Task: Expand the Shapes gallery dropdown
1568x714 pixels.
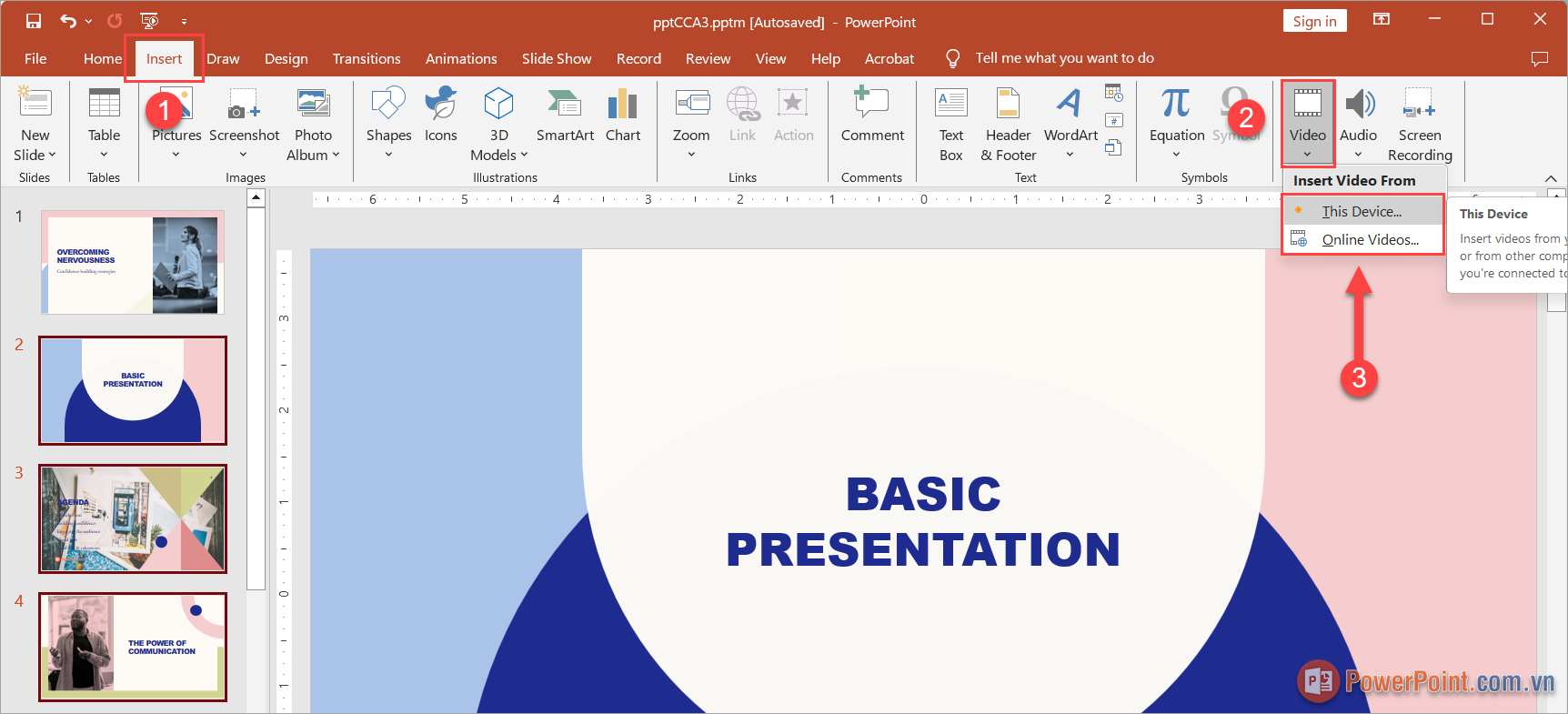Action: click(388, 155)
